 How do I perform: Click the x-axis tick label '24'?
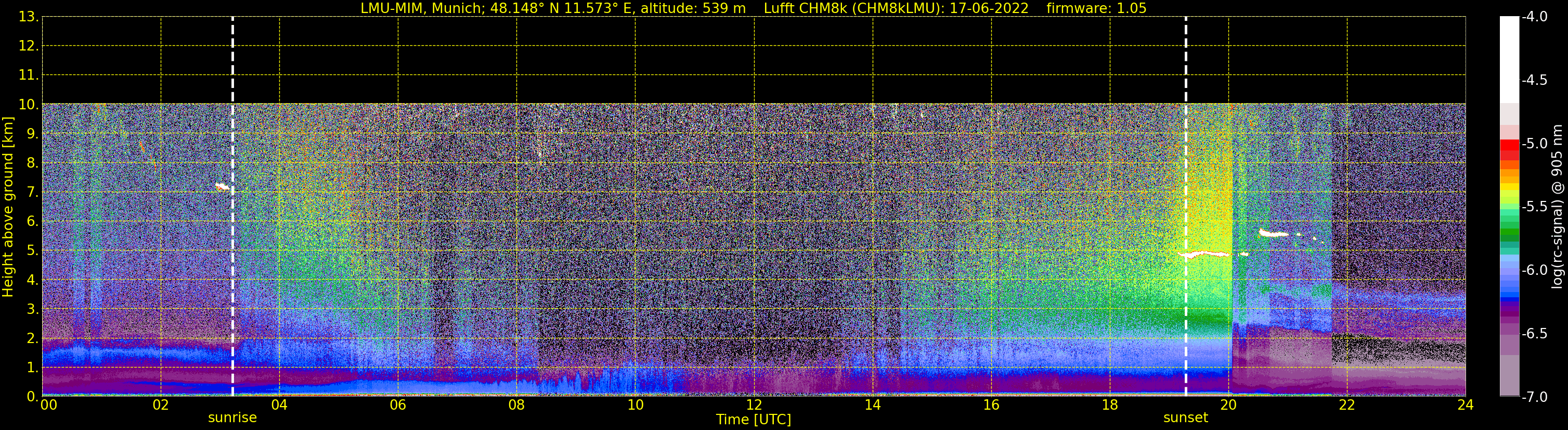click(1466, 404)
